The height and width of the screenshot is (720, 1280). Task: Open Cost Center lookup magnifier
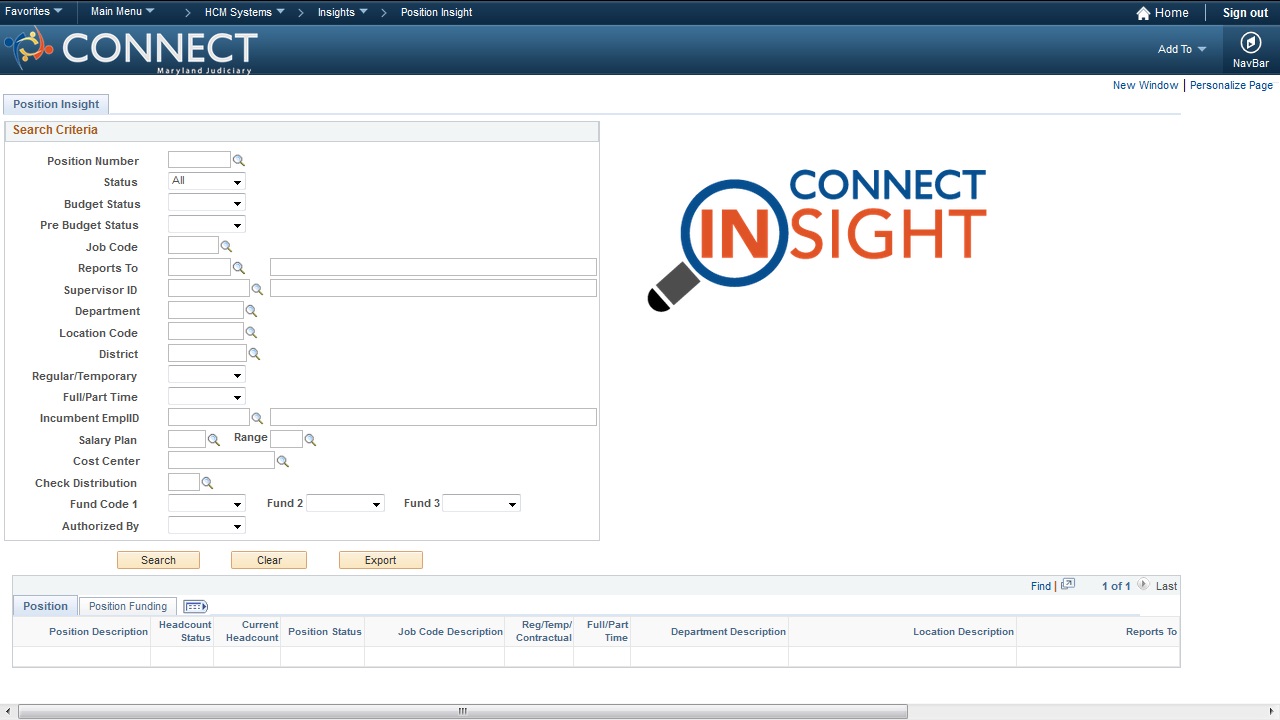pyautogui.click(x=283, y=461)
